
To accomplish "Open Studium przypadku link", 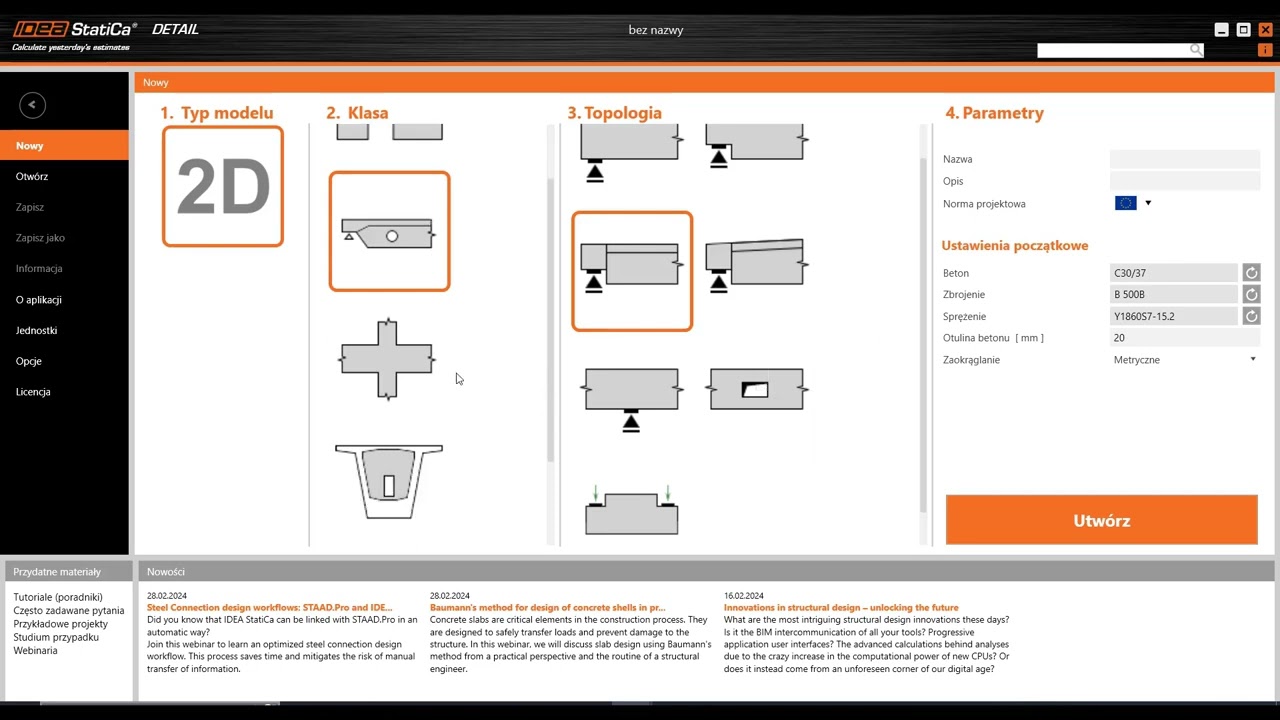I will (56, 637).
